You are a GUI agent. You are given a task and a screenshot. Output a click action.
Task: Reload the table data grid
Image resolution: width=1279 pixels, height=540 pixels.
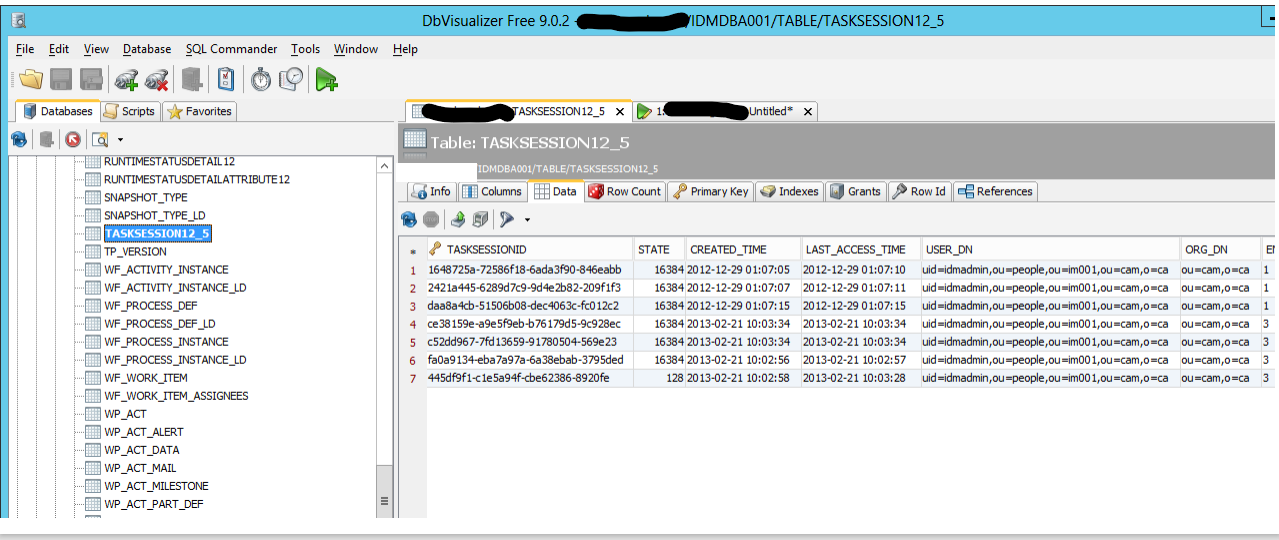409,219
